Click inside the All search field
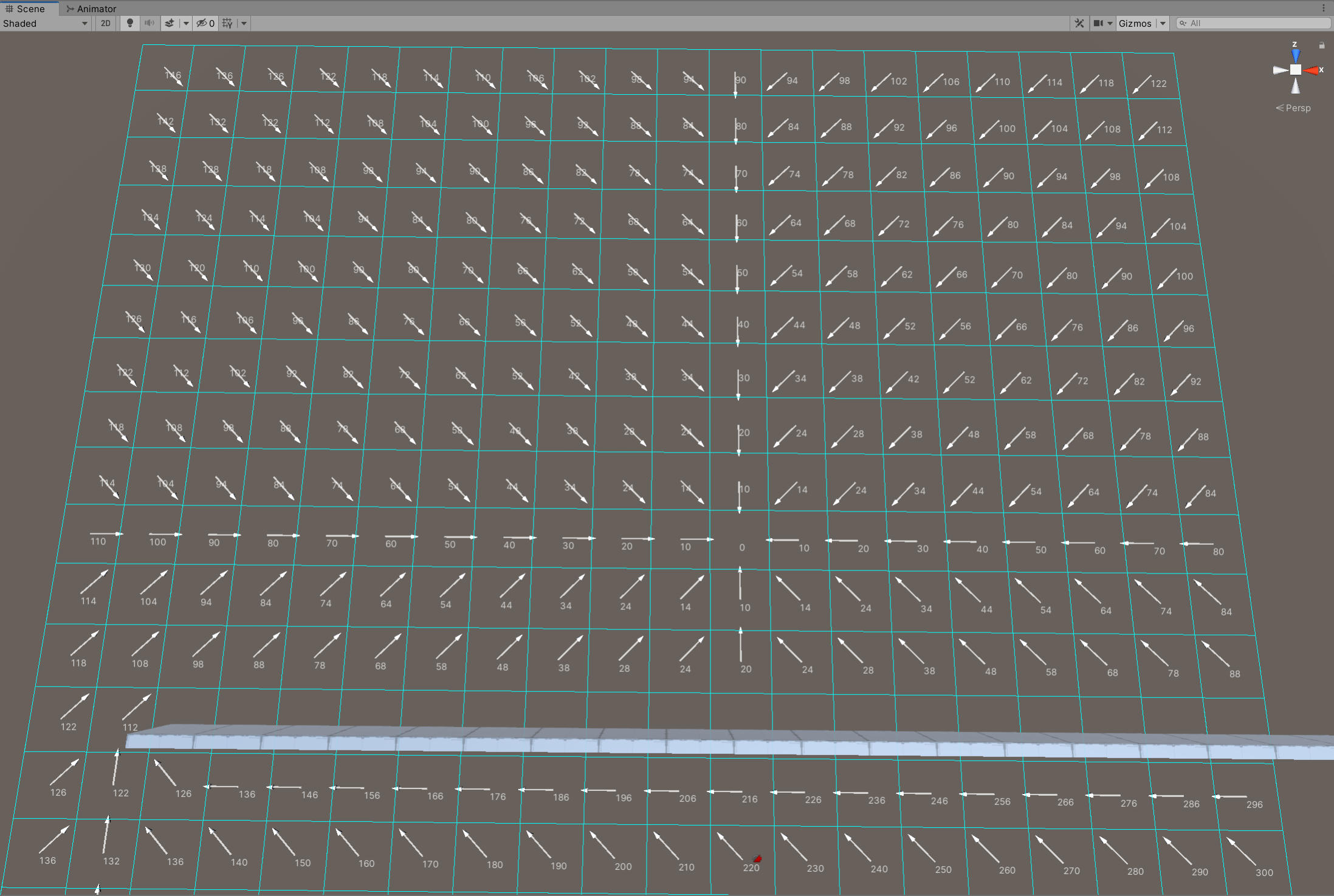 pos(1252,23)
